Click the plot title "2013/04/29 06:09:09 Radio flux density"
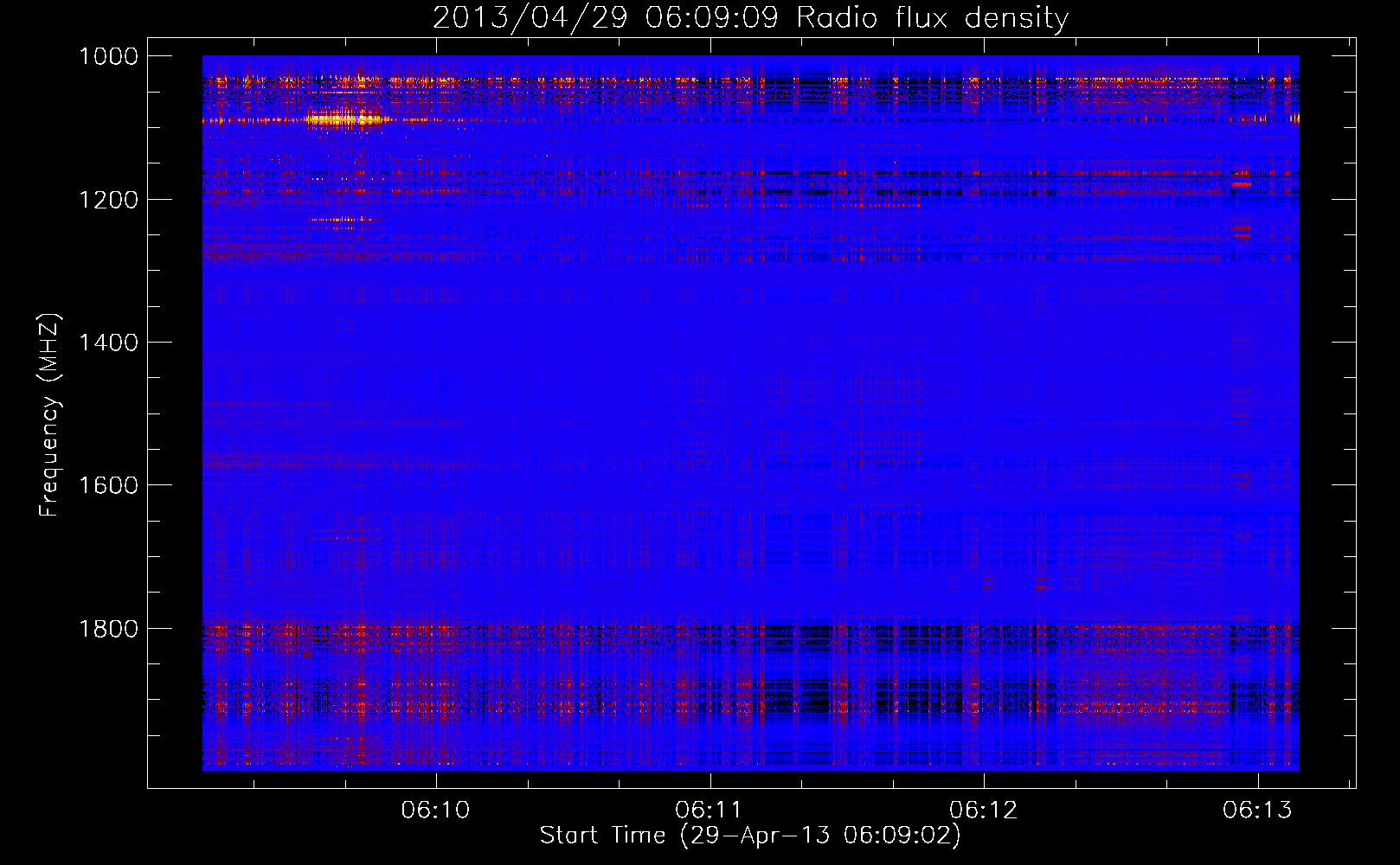The width and height of the screenshot is (1400, 865). 750,17
